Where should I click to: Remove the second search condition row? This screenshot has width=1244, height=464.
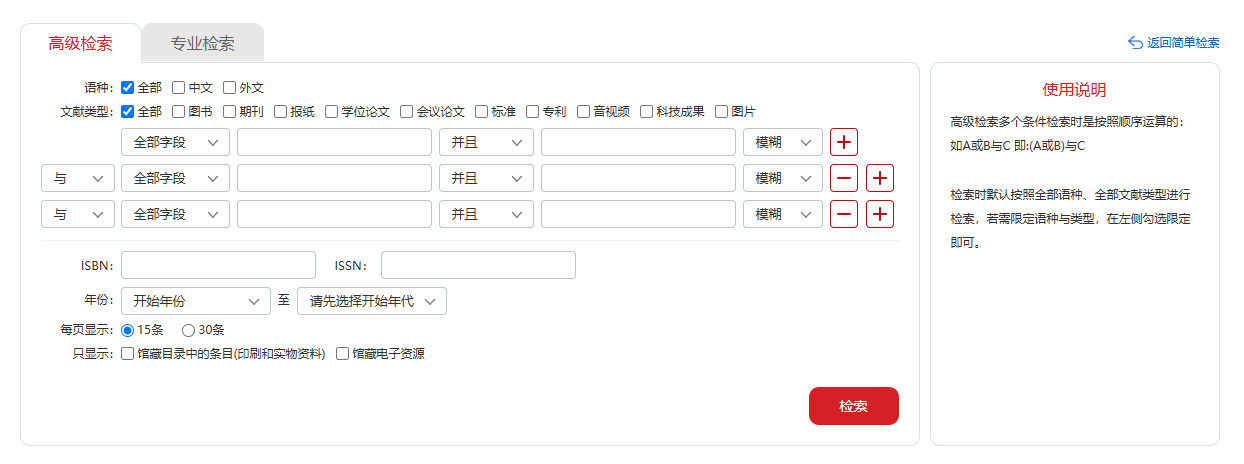[844, 178]
